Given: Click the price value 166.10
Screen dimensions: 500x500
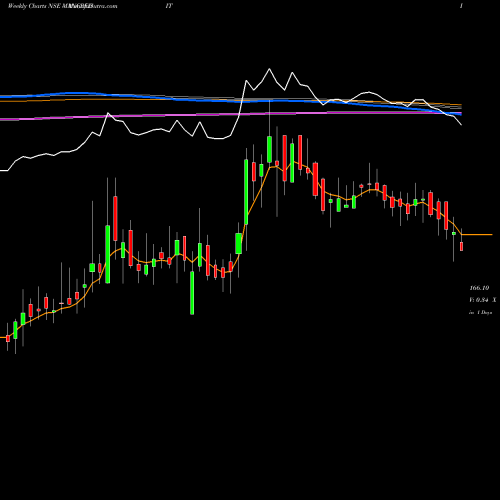Looking at the screenshot, I should [x=479, y=288].
